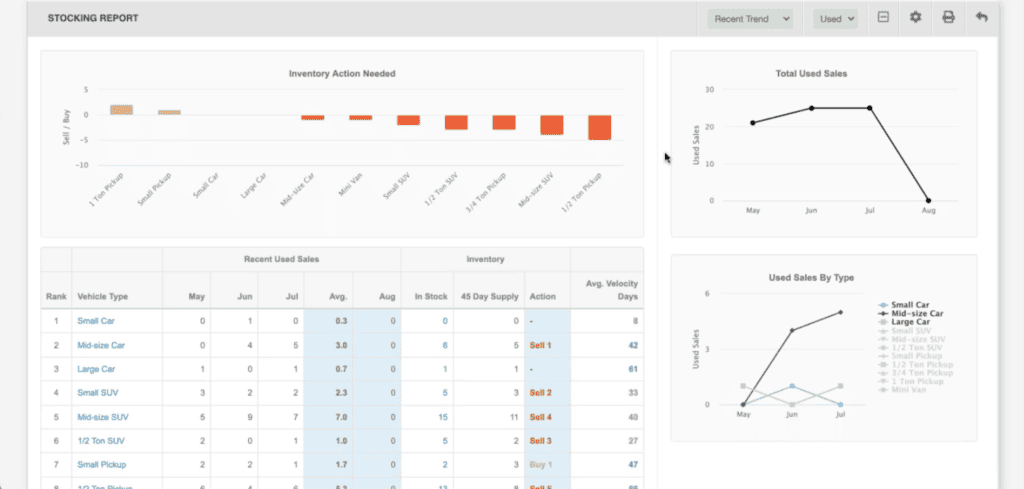This screenshot has height=489, width=1024.
Task: Click Buy 1 action for Small Pickup
Action: 541,465
